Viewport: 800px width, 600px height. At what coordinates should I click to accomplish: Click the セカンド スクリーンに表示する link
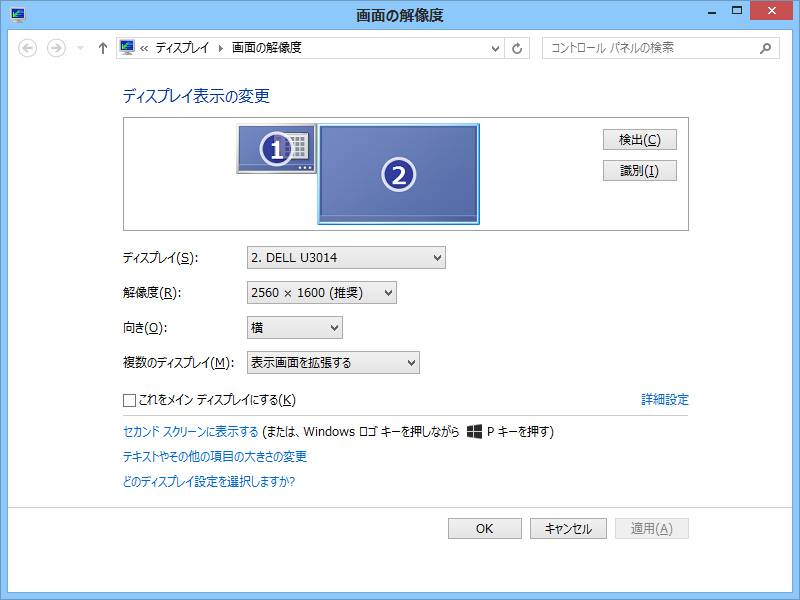tap(190, 432)
